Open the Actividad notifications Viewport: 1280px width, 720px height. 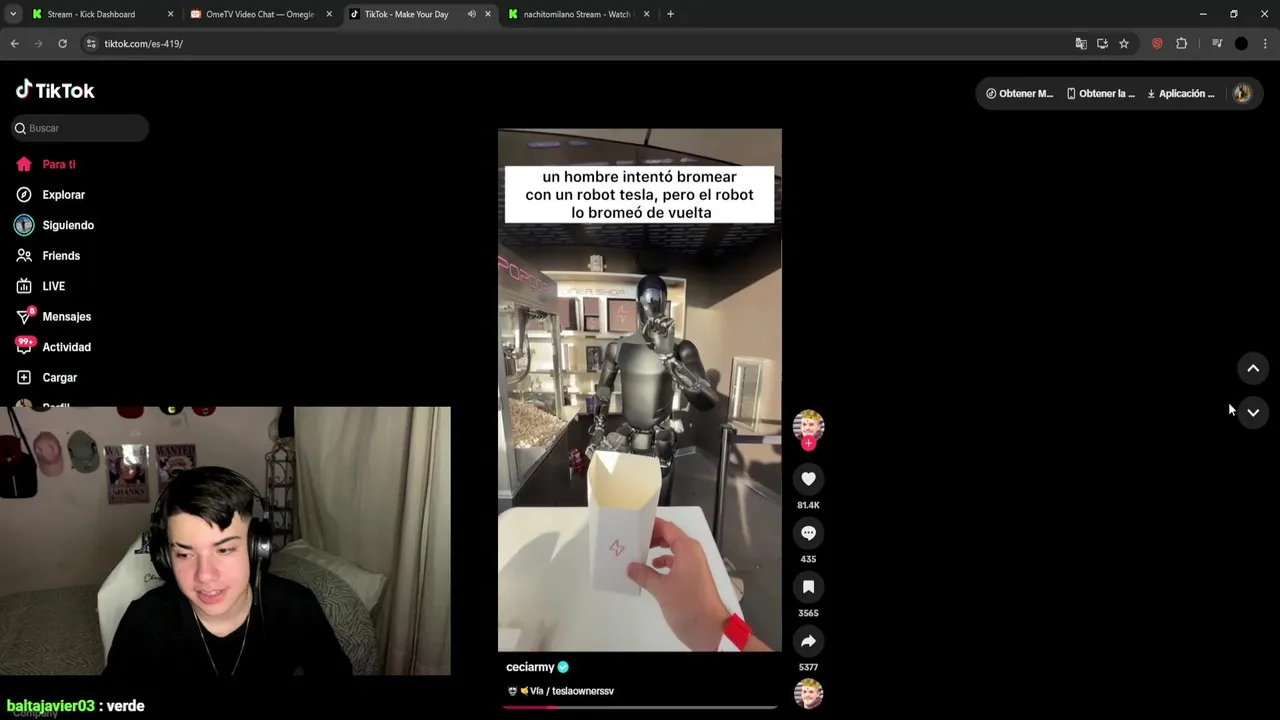[54, 347]
